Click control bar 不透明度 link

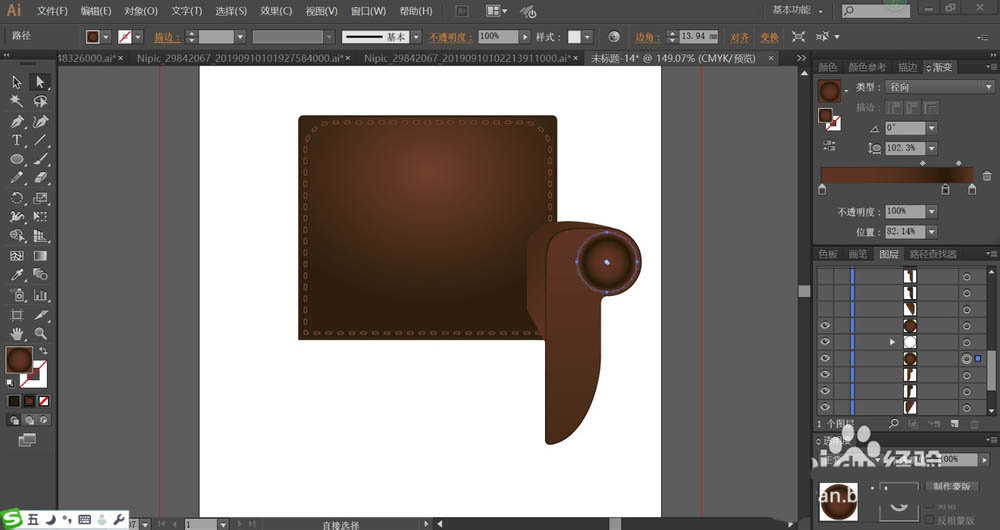(x=450, y=37)
